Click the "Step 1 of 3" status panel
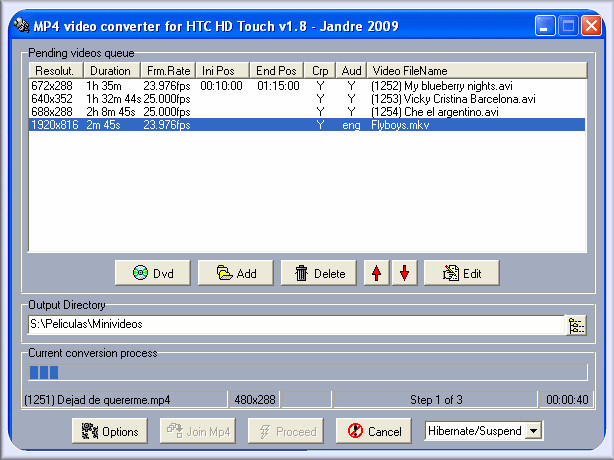Screen dimensions: 614x460 [436, 400]
